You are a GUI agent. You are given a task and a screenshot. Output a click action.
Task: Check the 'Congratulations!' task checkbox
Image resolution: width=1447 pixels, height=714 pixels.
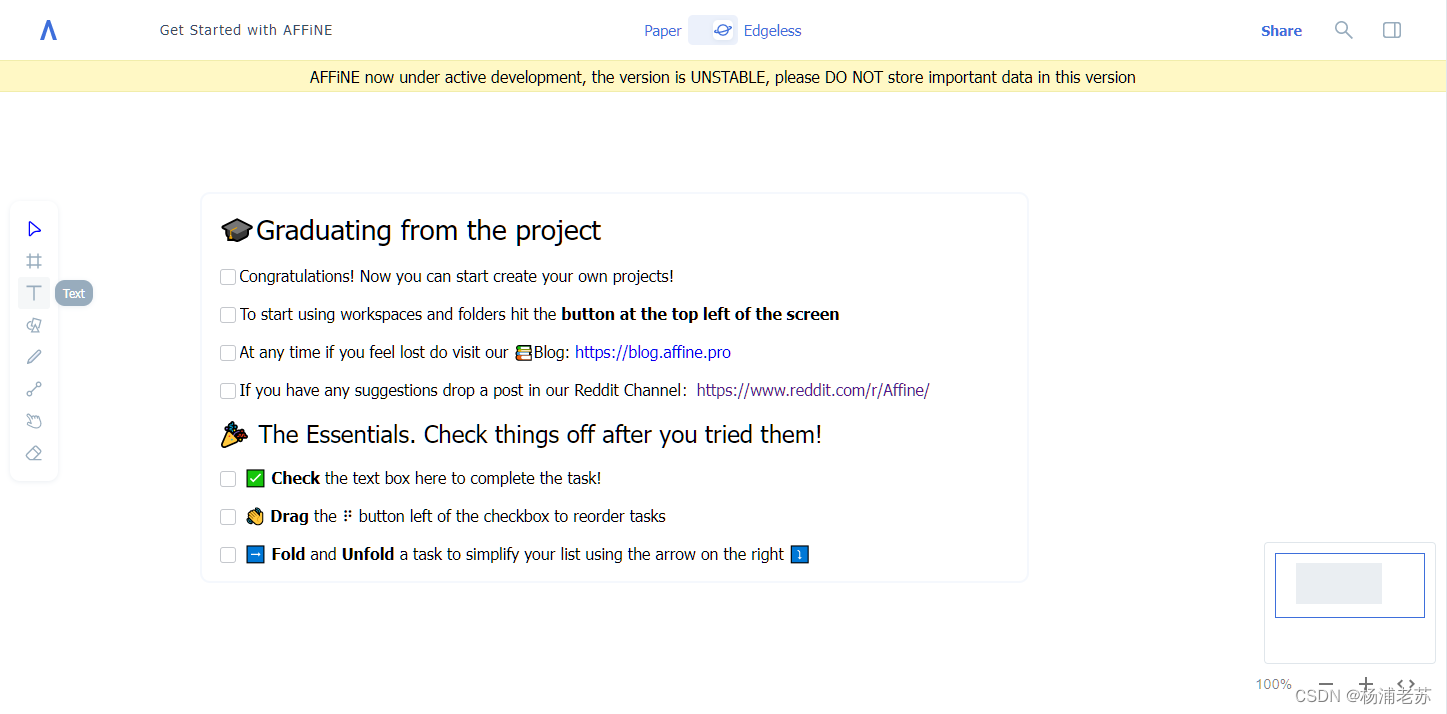[x=228, y=277]
